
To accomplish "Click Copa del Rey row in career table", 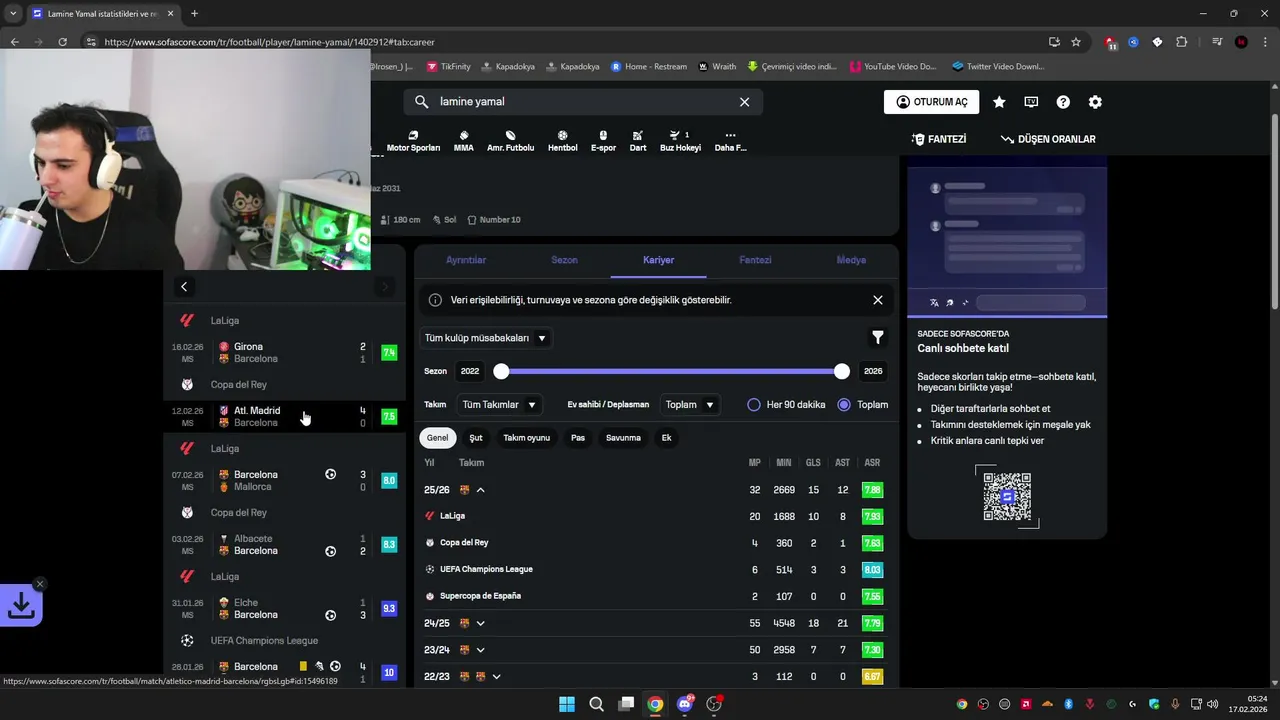I will point(654,543).
